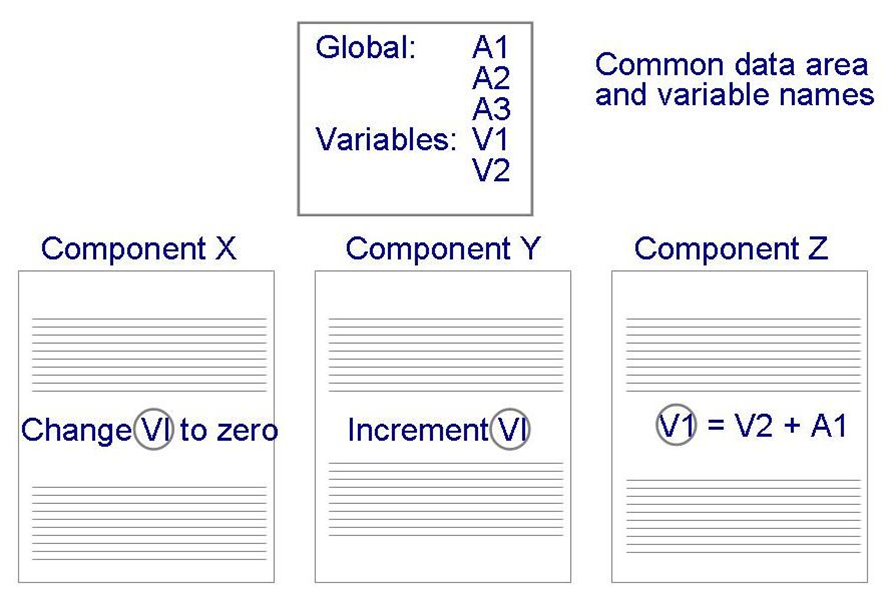Click the 'Global:' label
The image size is (886, 596).
365,48
